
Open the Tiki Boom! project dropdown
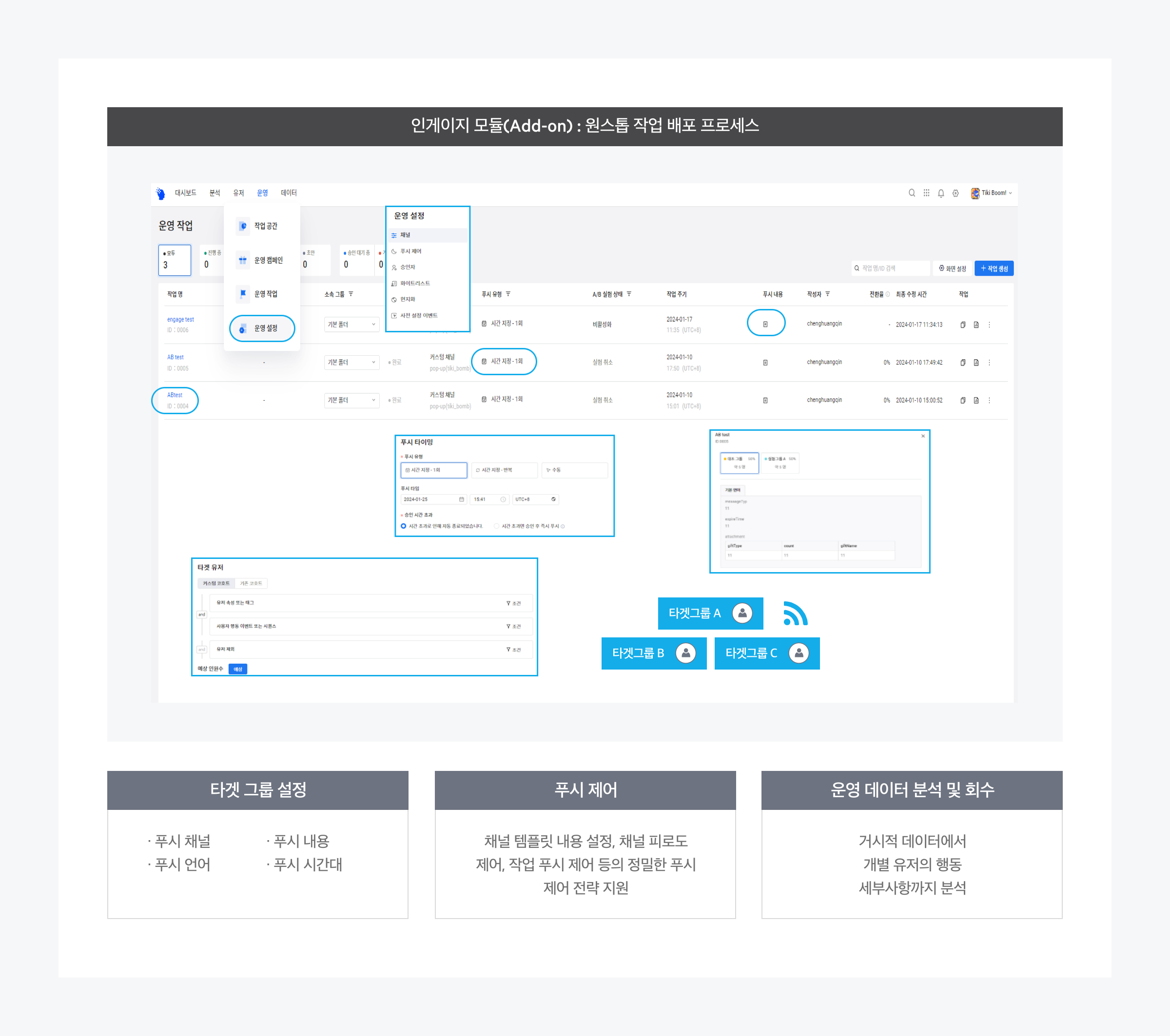(x=992, y=193)
